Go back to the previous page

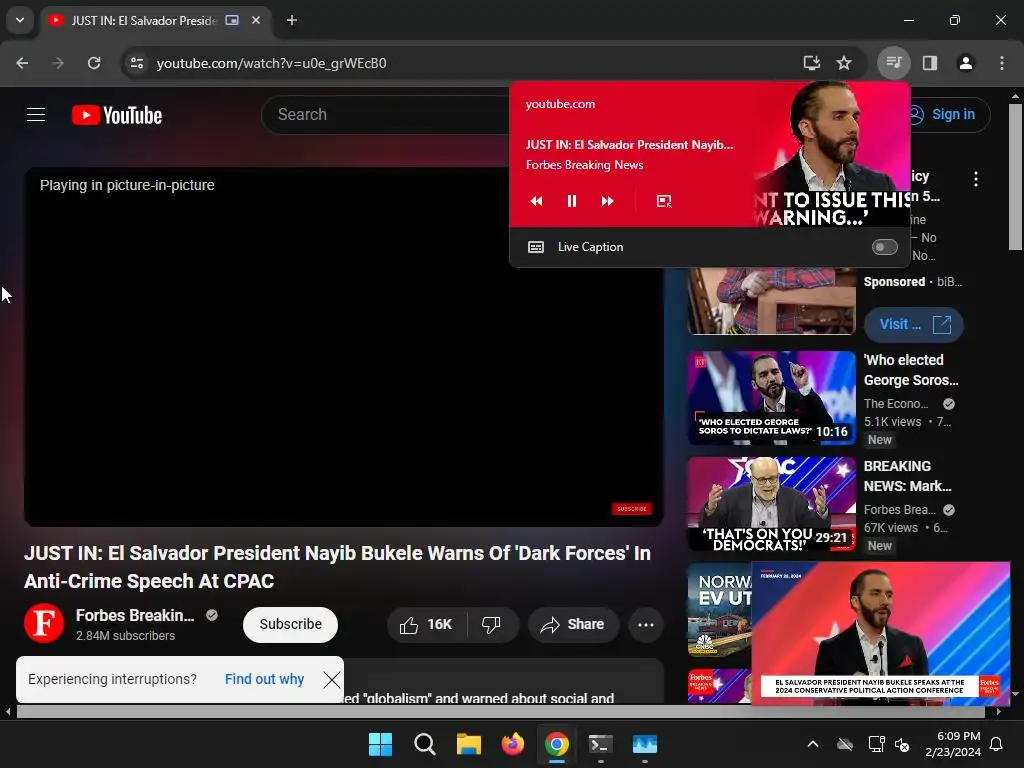click(x=22, y=63)
